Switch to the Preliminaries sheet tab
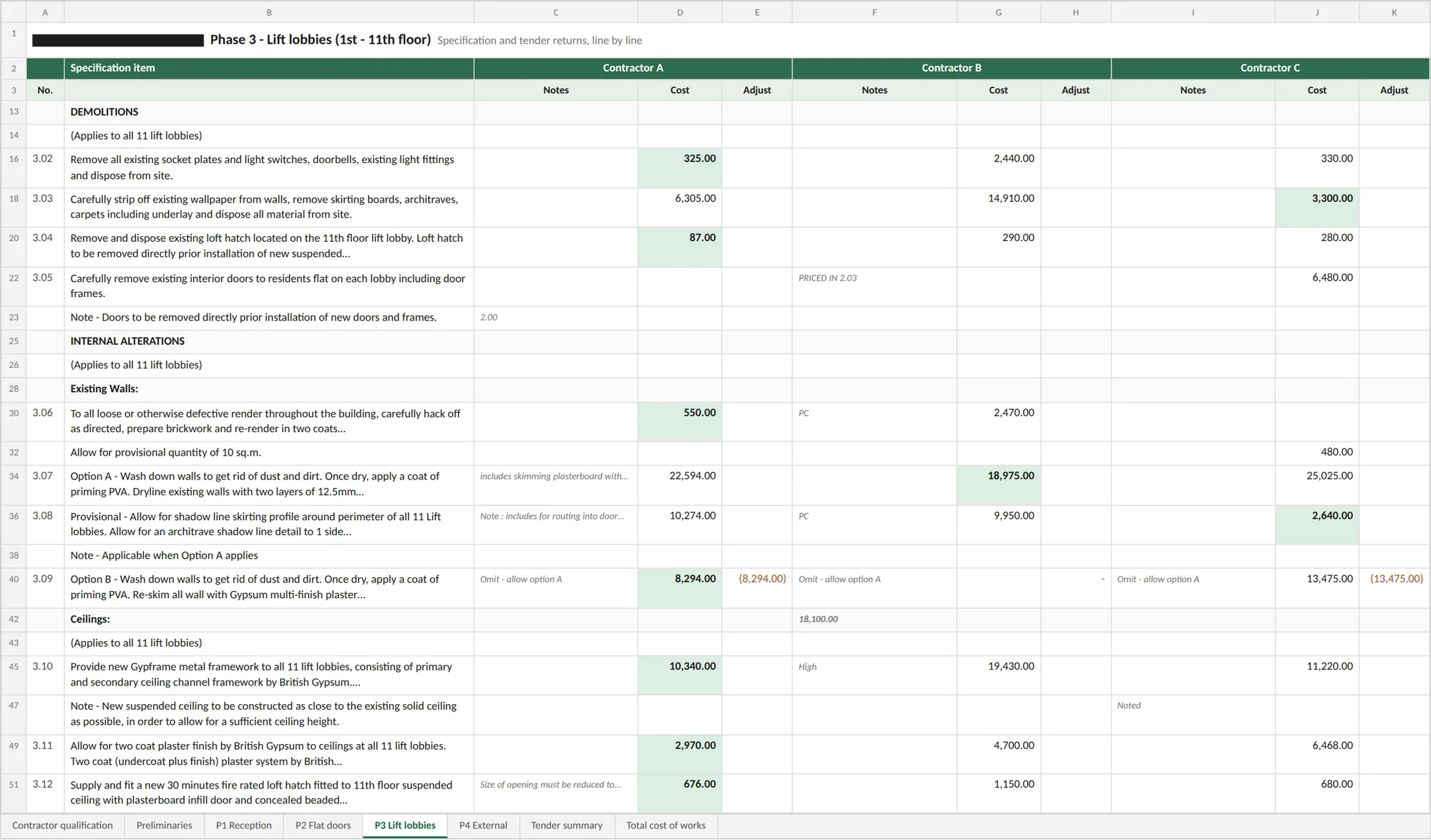Screen dimensions: 1431x840 [x=164, y=825]
